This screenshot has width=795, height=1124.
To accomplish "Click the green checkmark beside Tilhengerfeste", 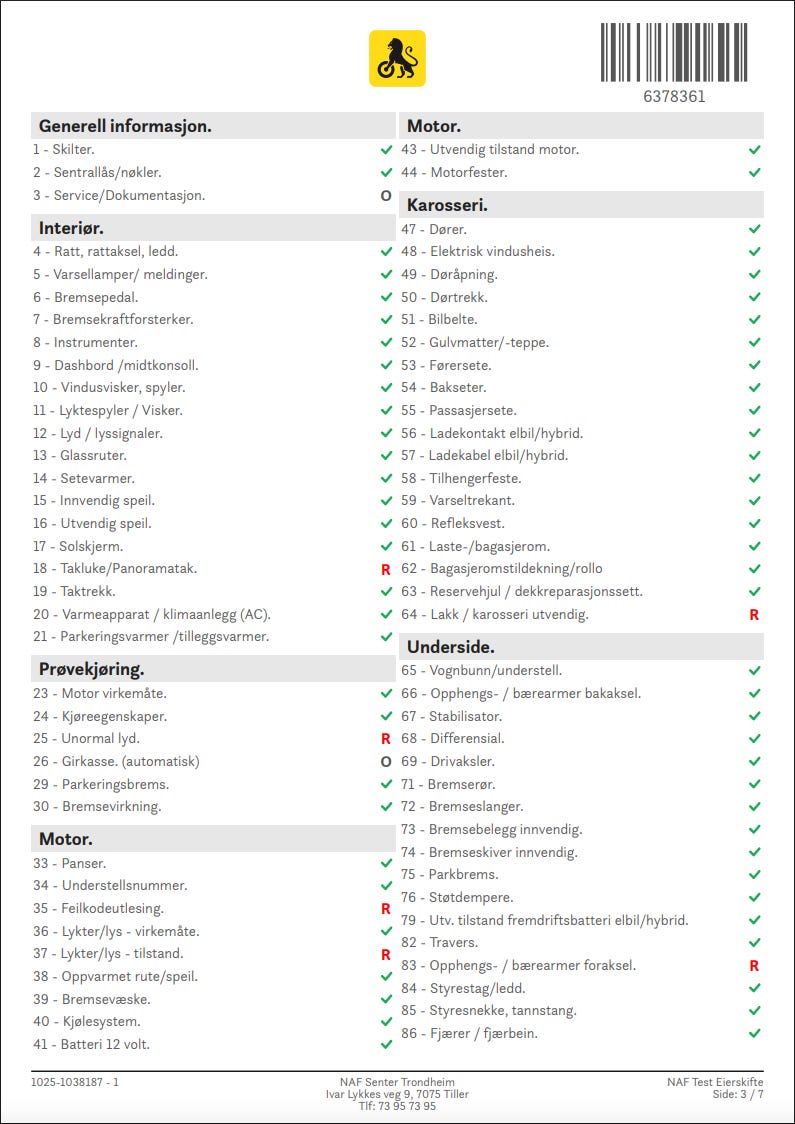I will [x=754, y=478].
